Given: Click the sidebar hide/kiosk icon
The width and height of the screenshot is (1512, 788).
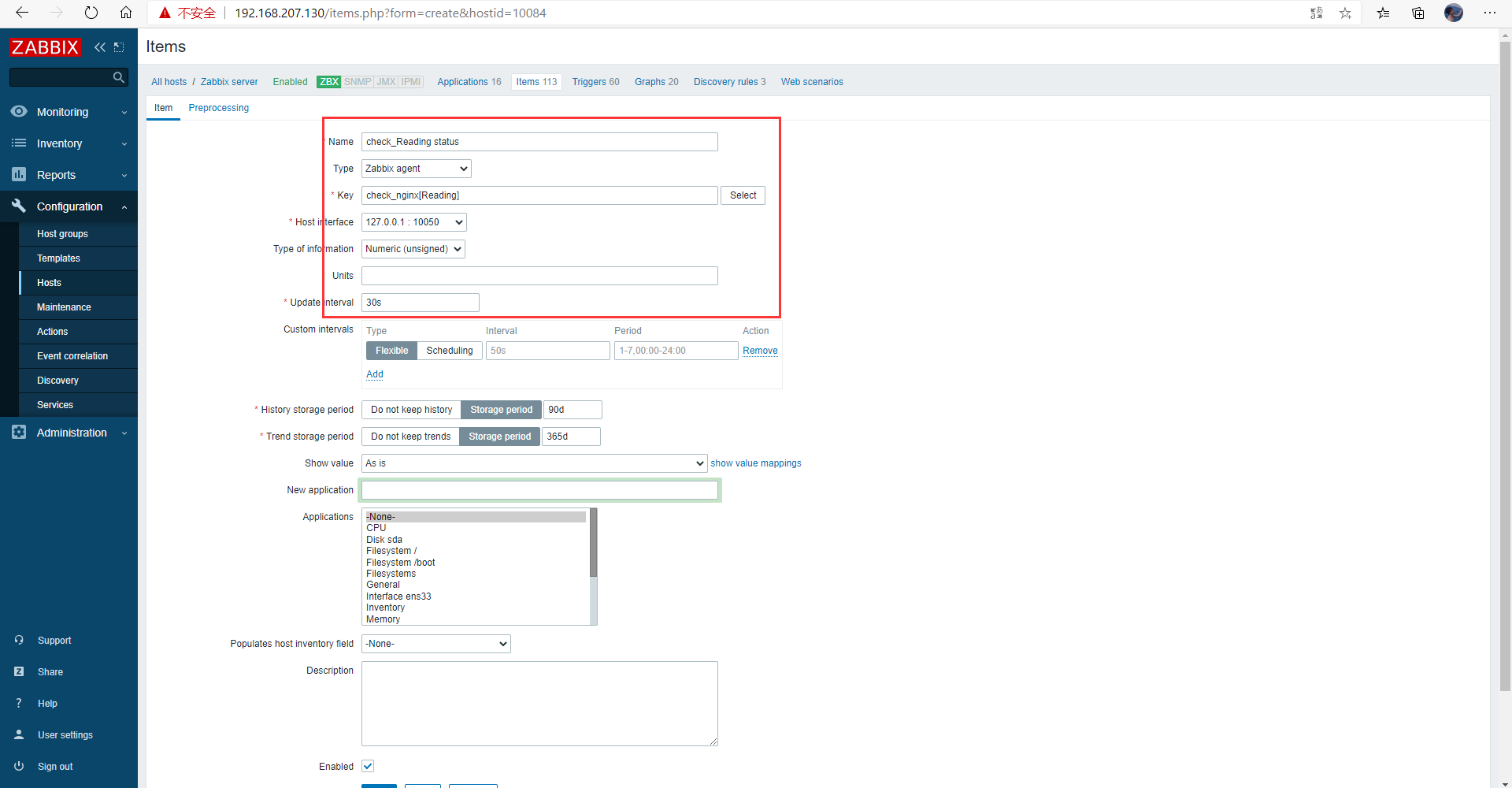Looking at the screenshot, I should tap(119, 47).
